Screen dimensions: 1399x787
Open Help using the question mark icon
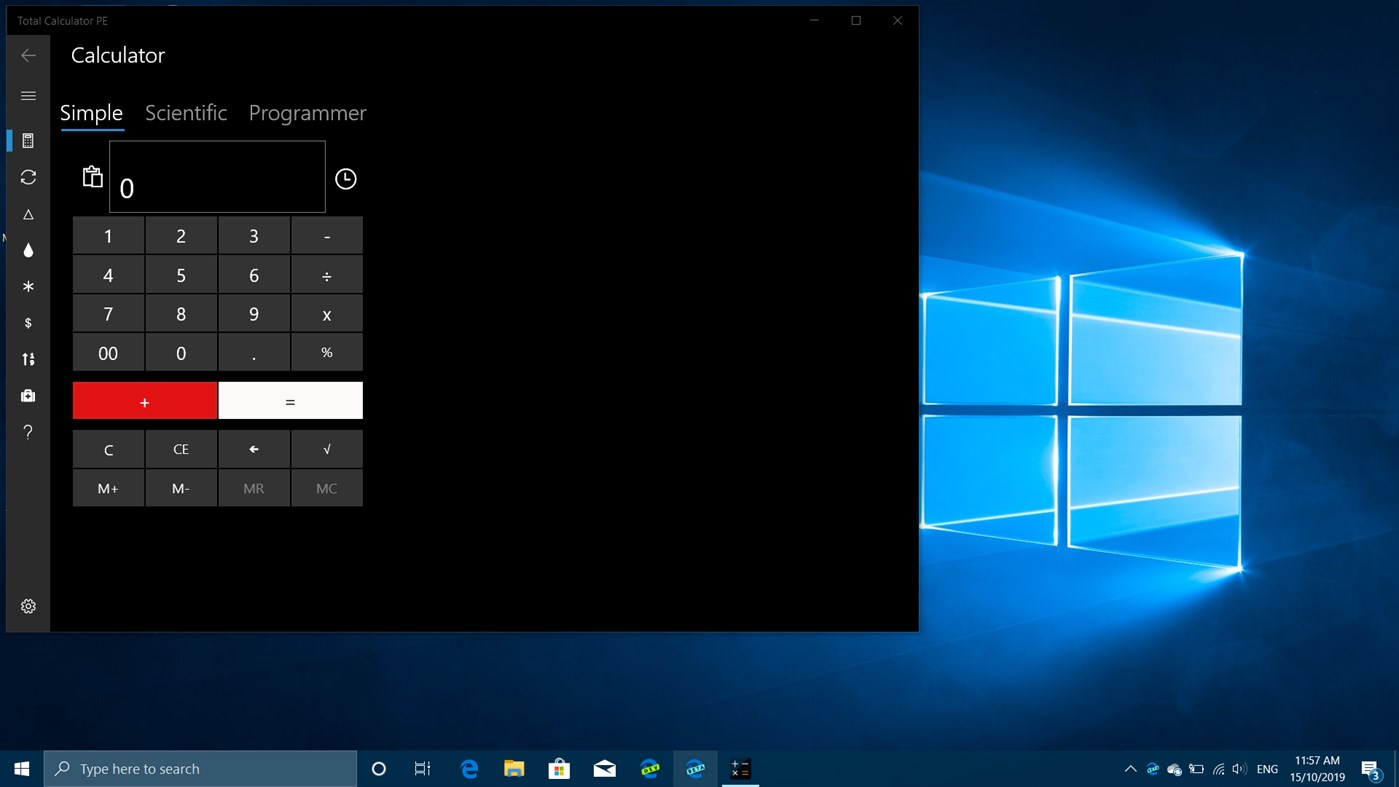[x=27, y=431]
